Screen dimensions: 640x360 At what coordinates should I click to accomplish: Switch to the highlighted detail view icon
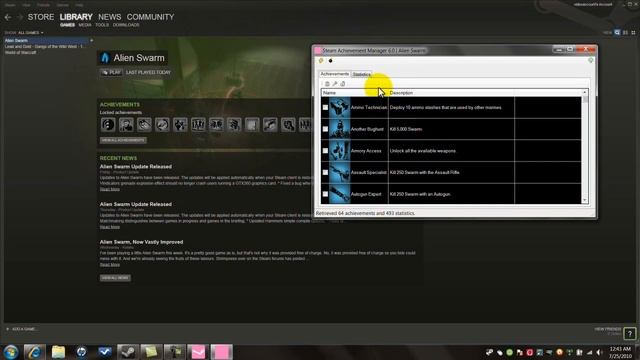click(x=617, y=33)
